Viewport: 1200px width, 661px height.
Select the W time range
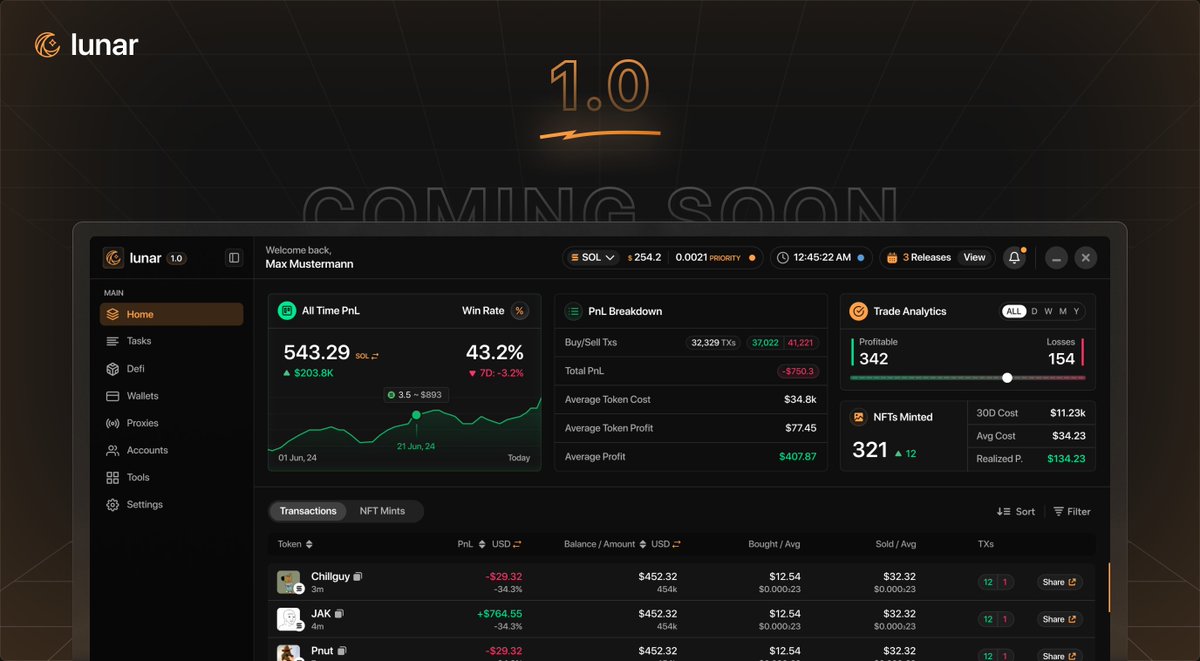pyautogui.click(x=1048, y=312)
